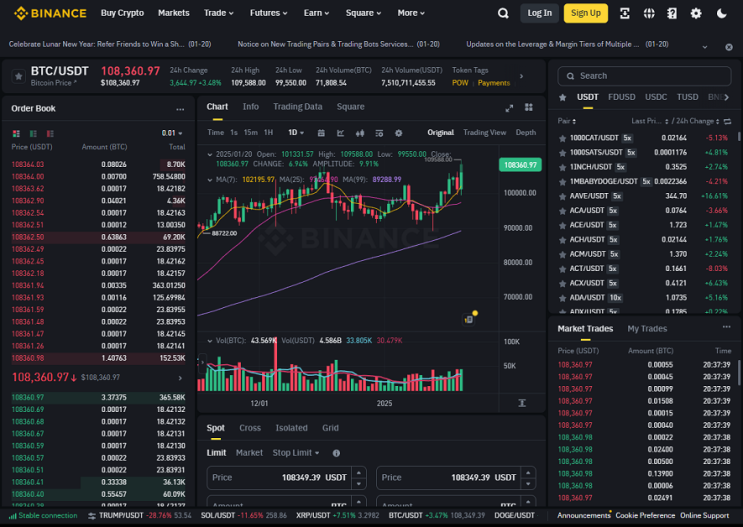Screen dimensions: 743x527
Task: Favorite the AAVE/USDT pair
Action: click(x=562, y=196)
